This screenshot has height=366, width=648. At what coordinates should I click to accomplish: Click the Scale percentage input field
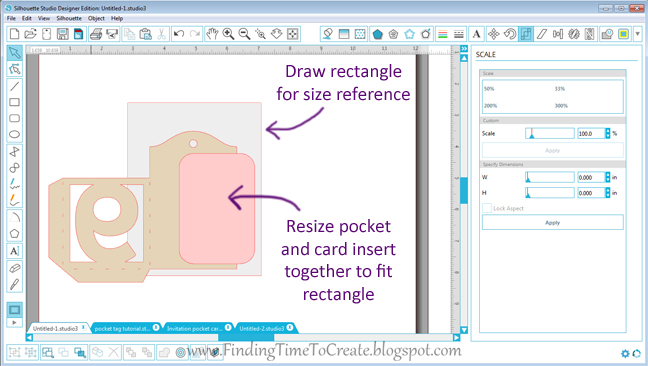tap(591, 133)
